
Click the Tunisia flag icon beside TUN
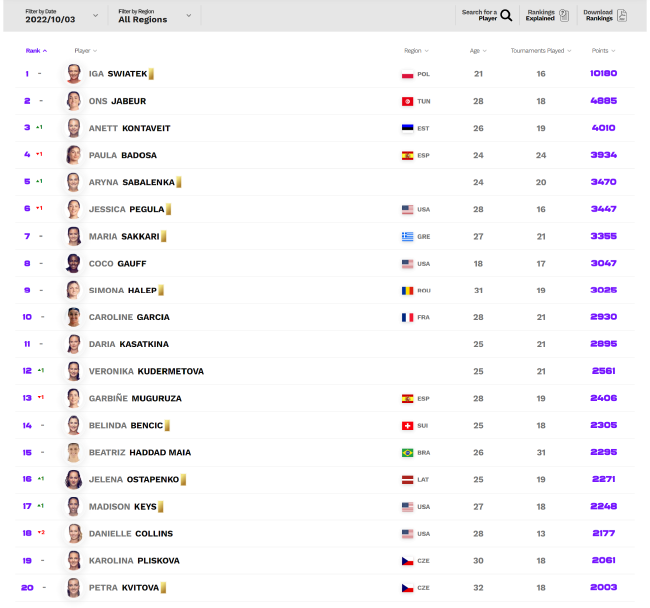click(407, 101)
